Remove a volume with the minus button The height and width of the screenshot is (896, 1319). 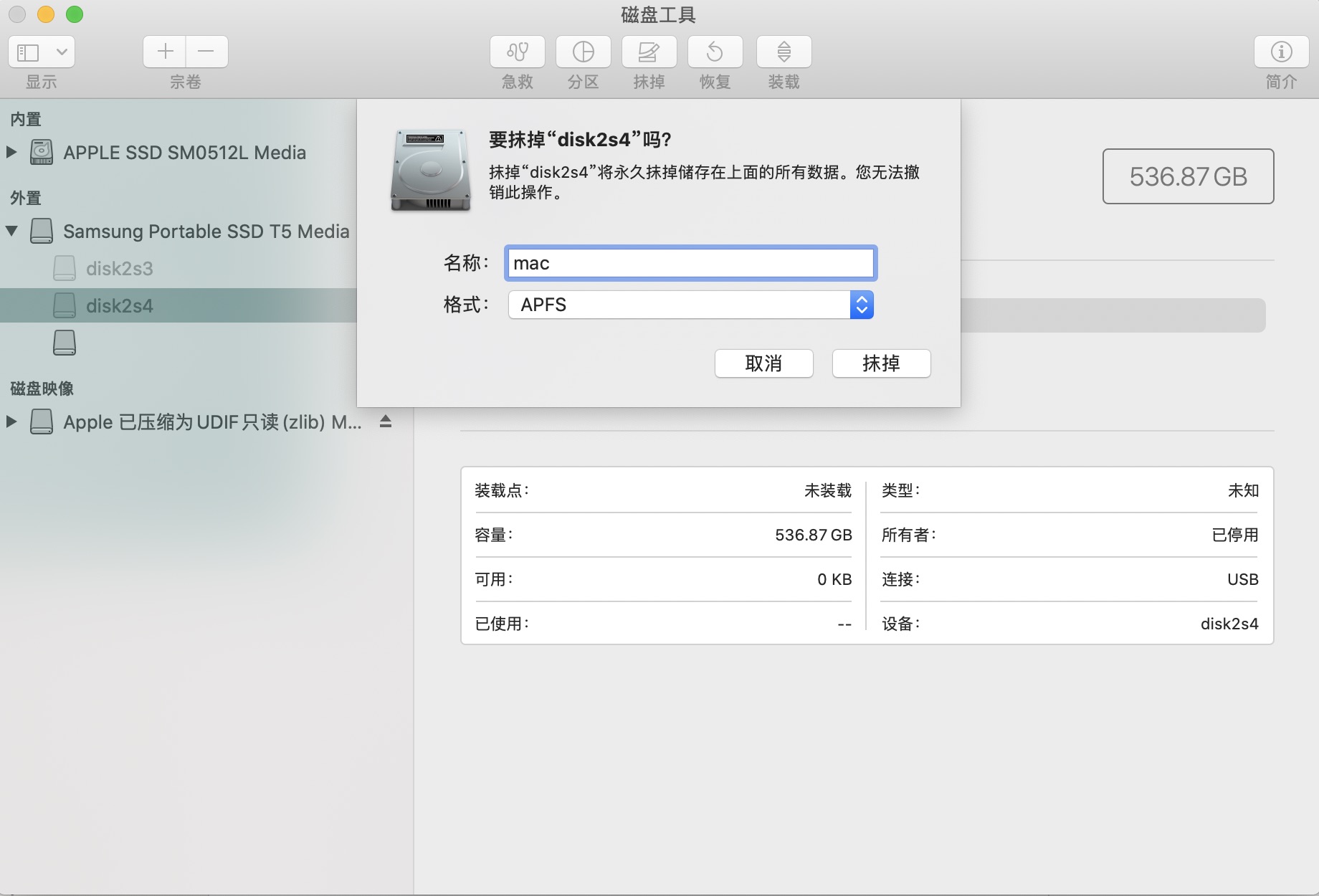coord(206,52)
